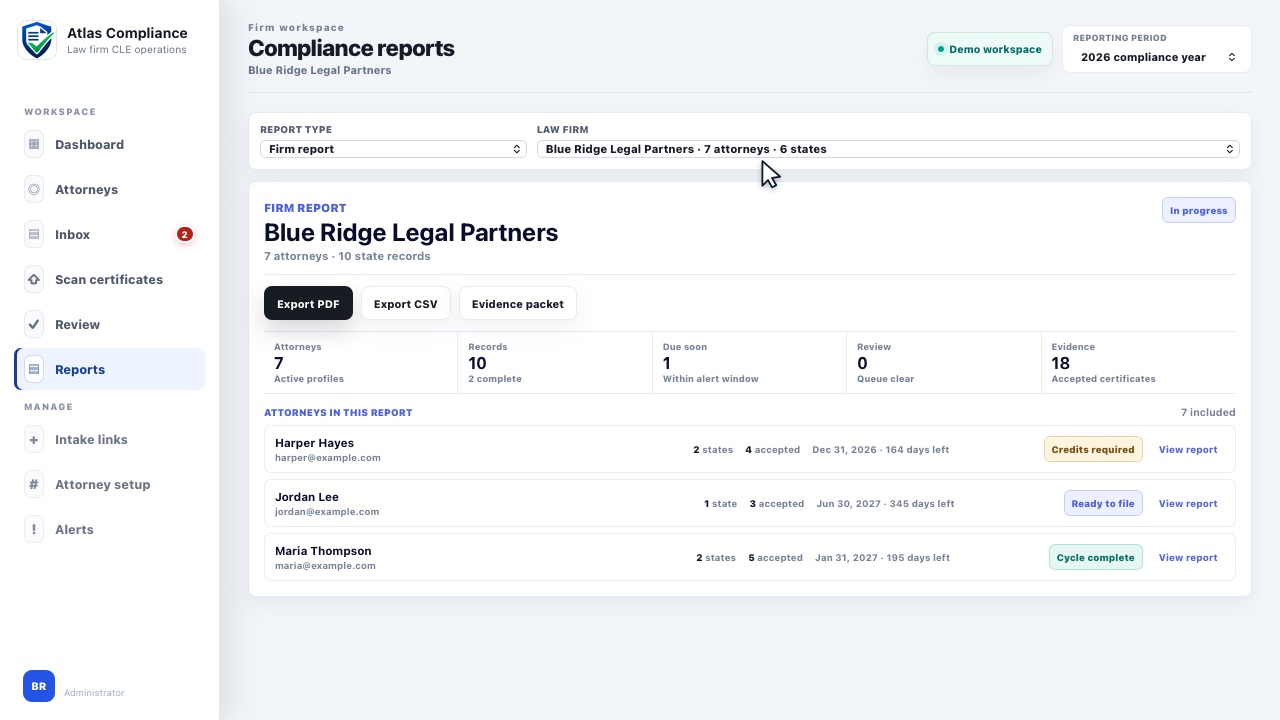The width and height of the screenshot is (1280, 720).
Task: Click the jordan@example.com email
Action: click(327, 512)
